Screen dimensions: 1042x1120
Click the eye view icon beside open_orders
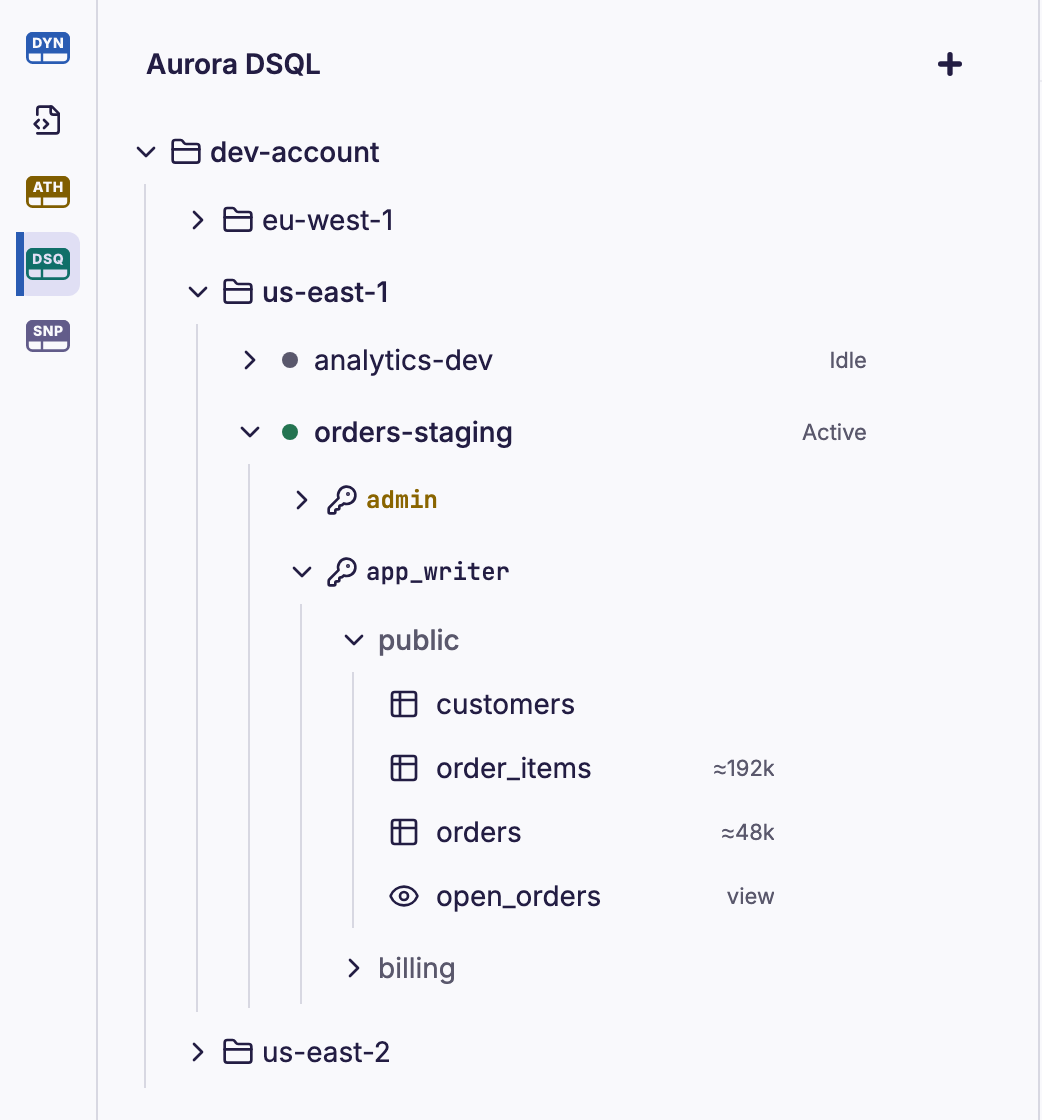[404, 896]
